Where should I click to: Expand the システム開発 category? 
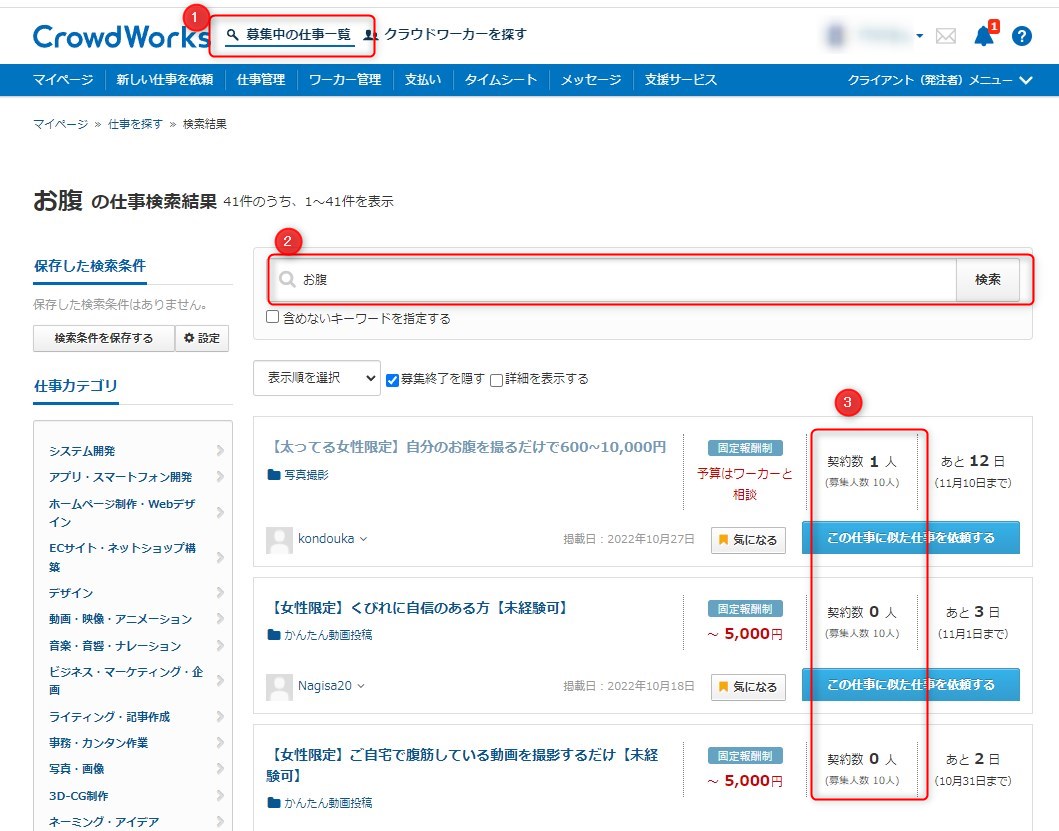[x=132, y=451]
